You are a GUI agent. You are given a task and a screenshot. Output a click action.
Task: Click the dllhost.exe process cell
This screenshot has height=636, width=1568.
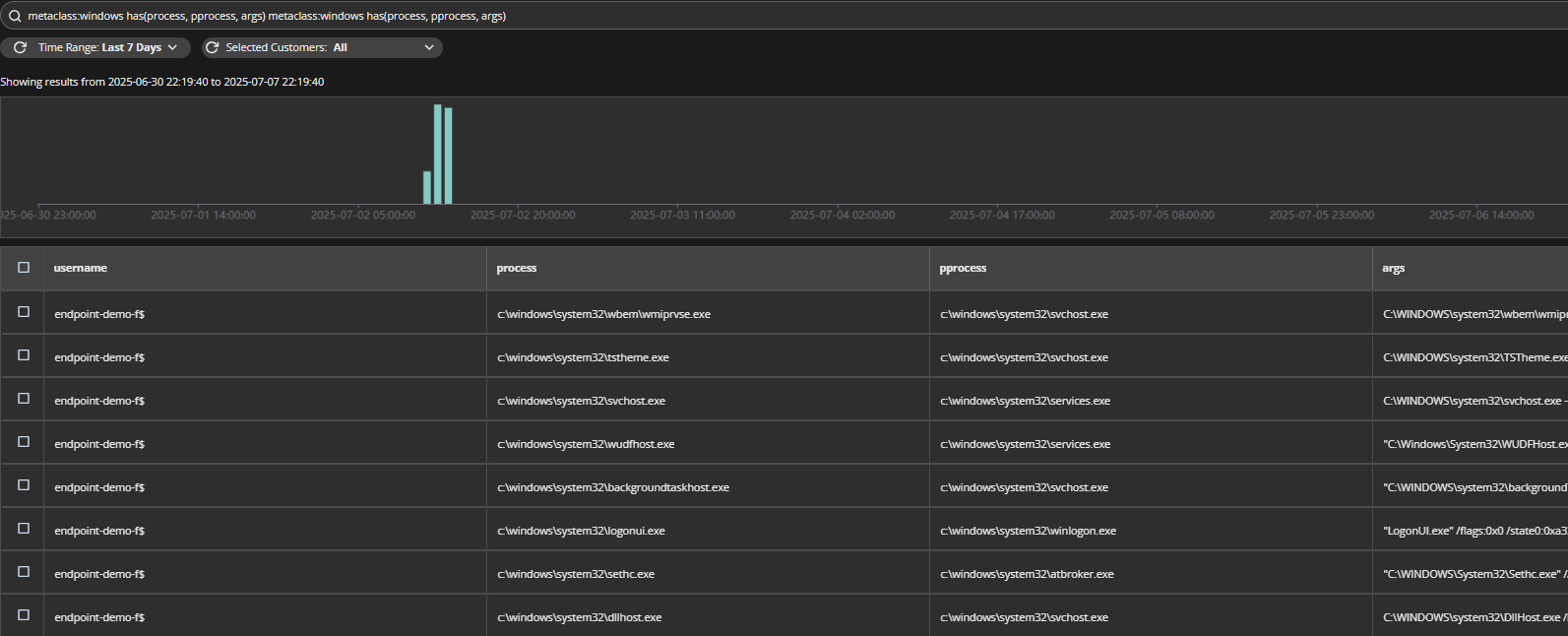click(x=708, y=617)
